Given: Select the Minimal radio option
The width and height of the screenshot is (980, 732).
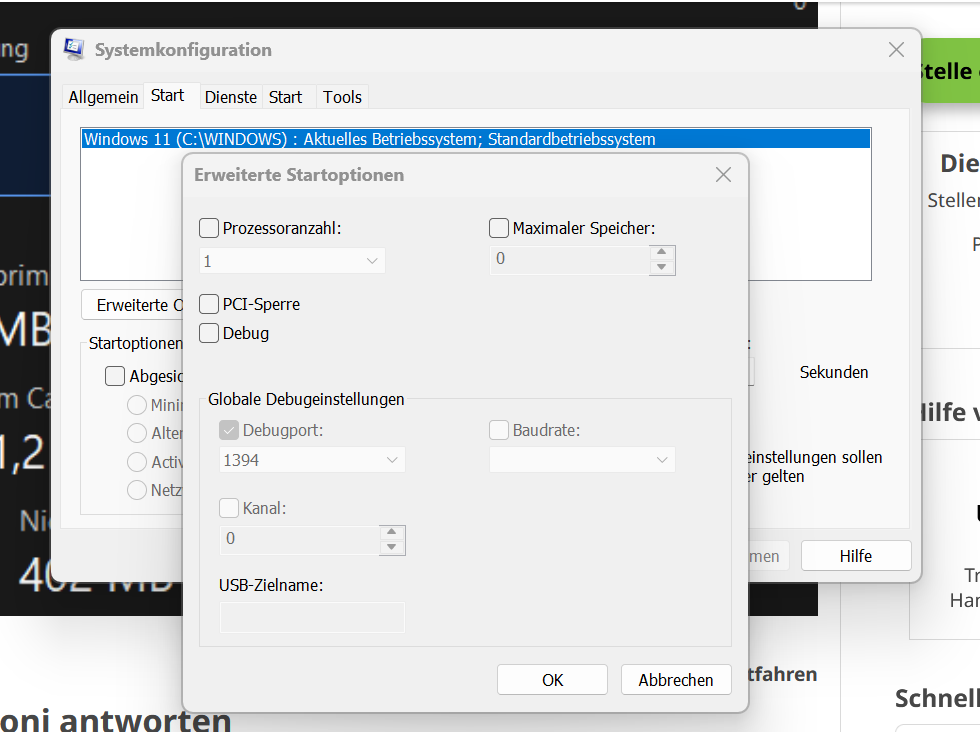Looking at the screenshot, I should pyautogui.click(x=137, y=405).
